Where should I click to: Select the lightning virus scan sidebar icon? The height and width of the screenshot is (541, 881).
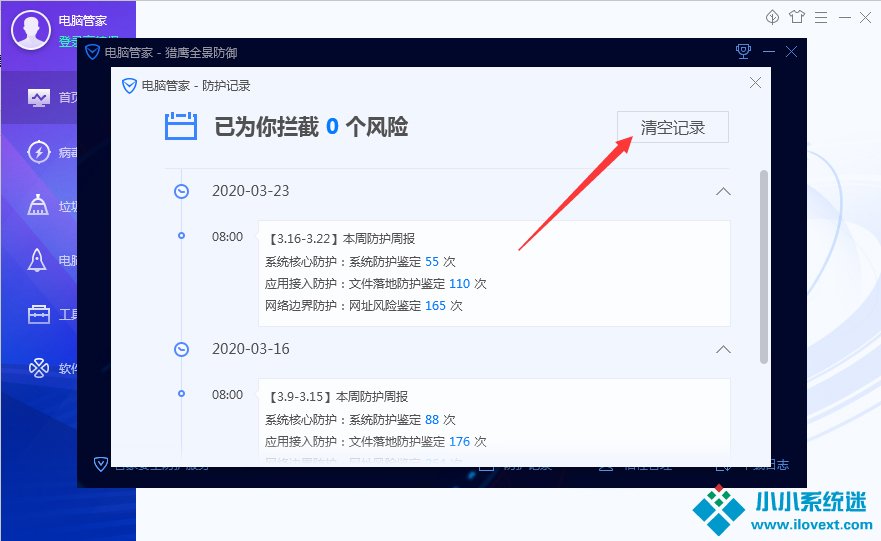39,152
